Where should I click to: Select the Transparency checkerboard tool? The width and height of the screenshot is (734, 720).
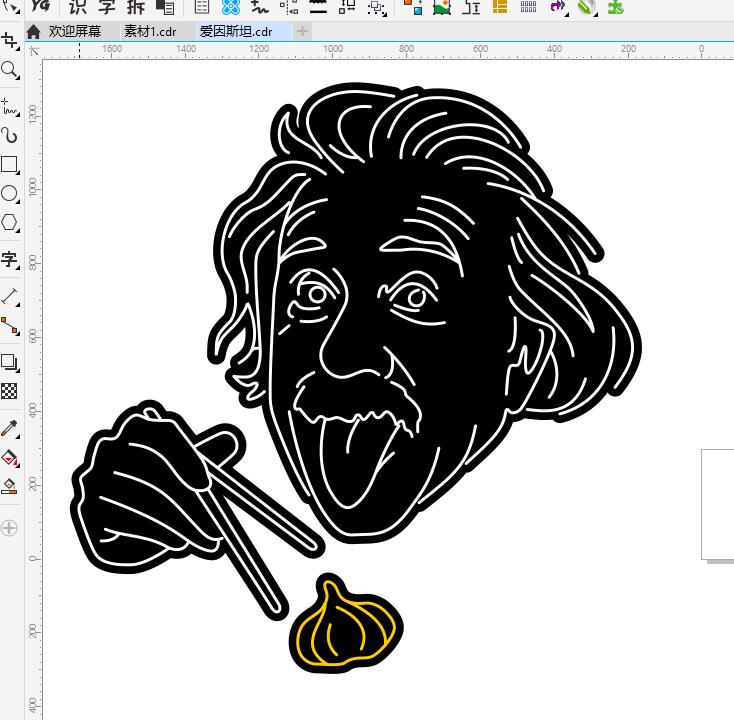pos(8,391)
